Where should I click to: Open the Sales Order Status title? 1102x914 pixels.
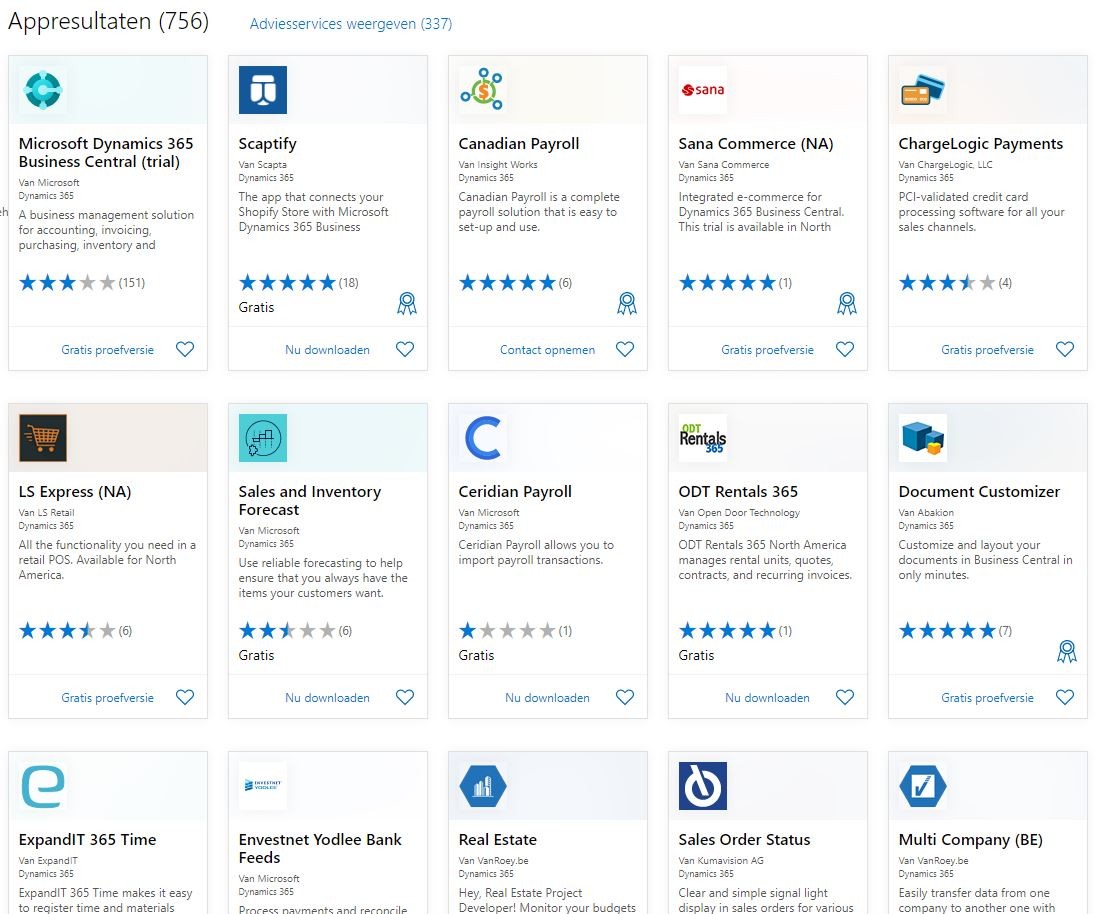point(744,840)
